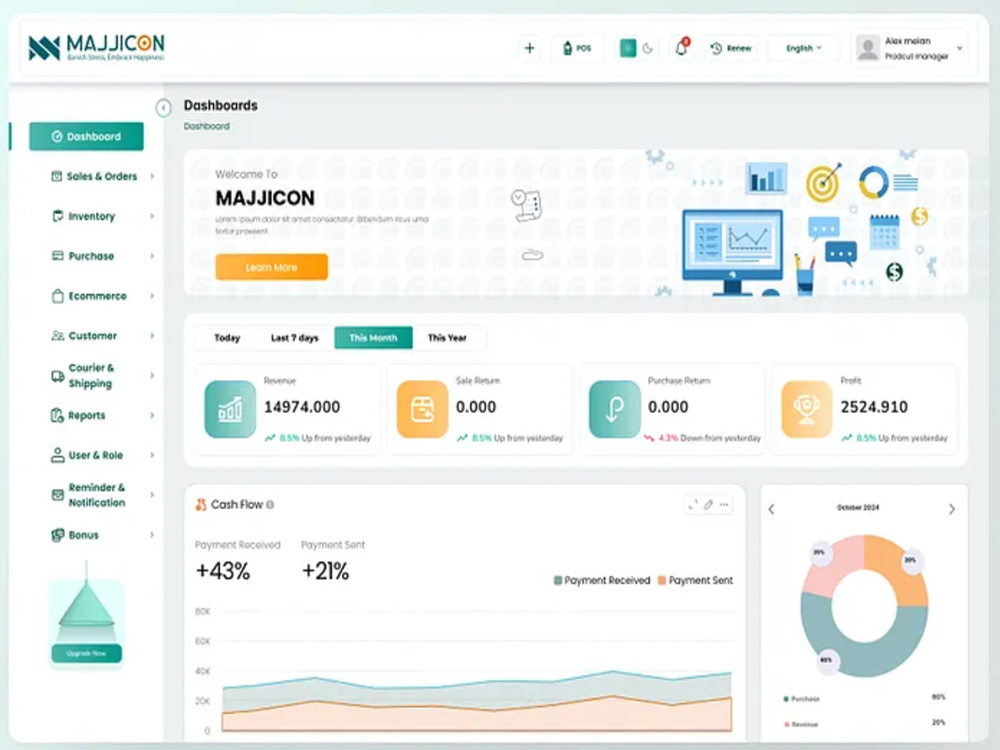Viewport: 1000px width, 750px height.
Task: Open notifications bell icon
Action: pos(681,48)
